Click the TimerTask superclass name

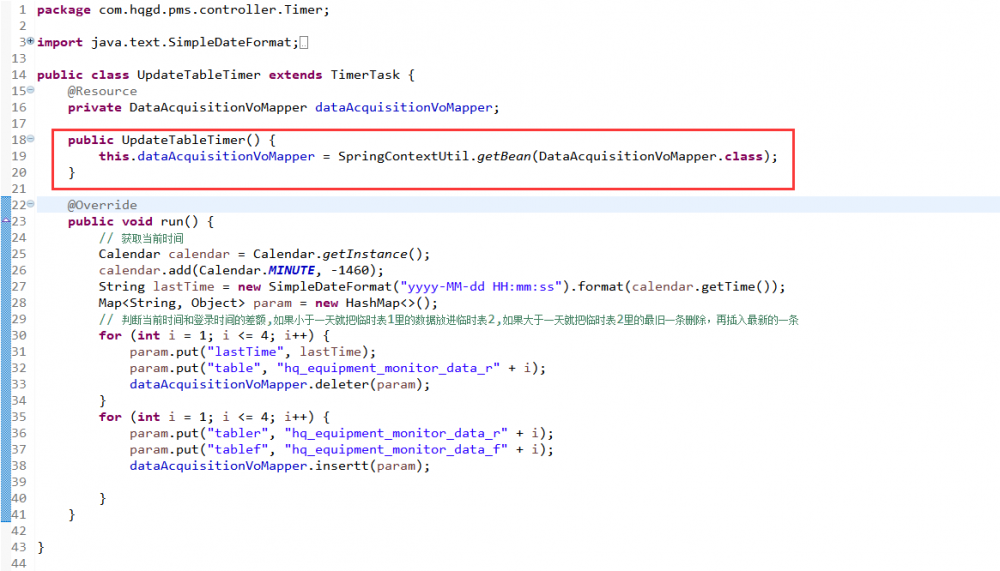click(365, 75)
